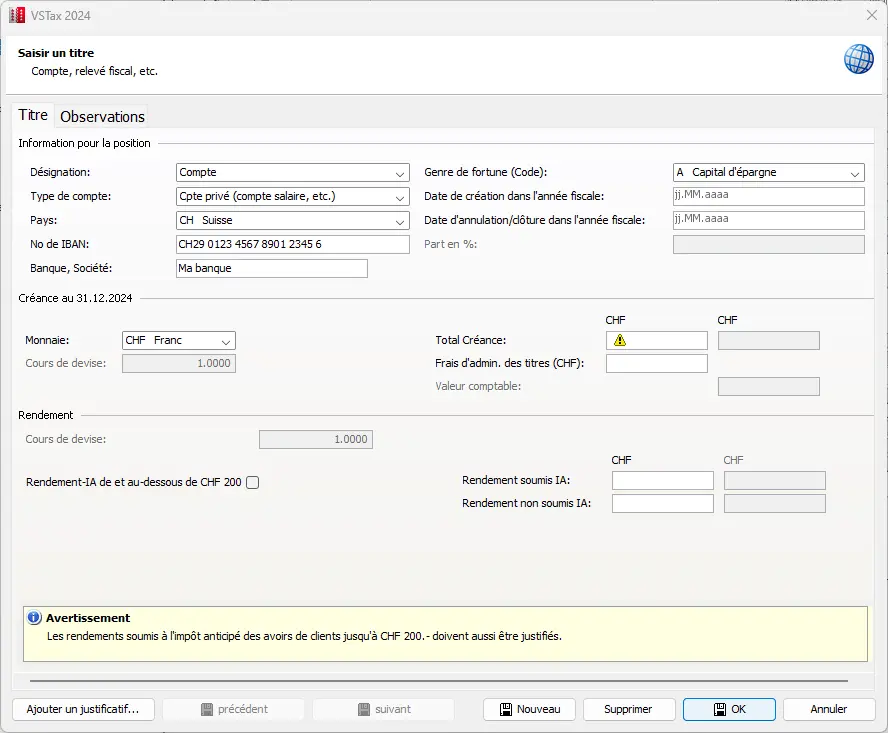Open the Pays country dropdown
This screenshot has width=888, height=733.
[x=400, y=221]
